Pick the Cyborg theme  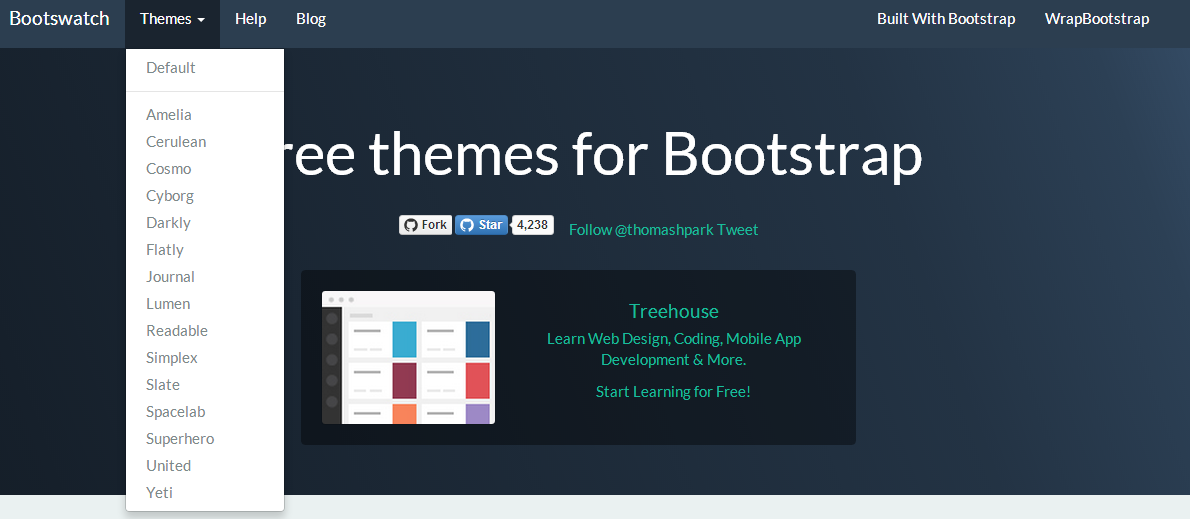pos(170,196)
